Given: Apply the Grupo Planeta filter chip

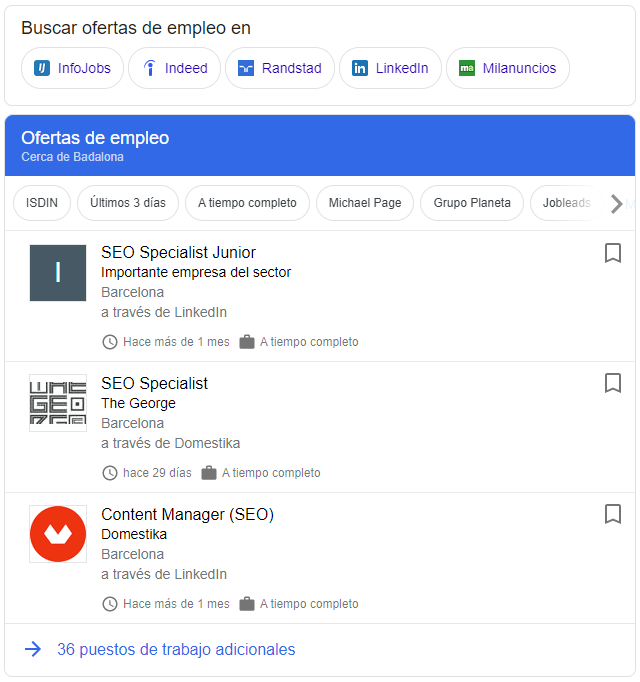Looking at the screenshot, I should click(x=472, y=203).
